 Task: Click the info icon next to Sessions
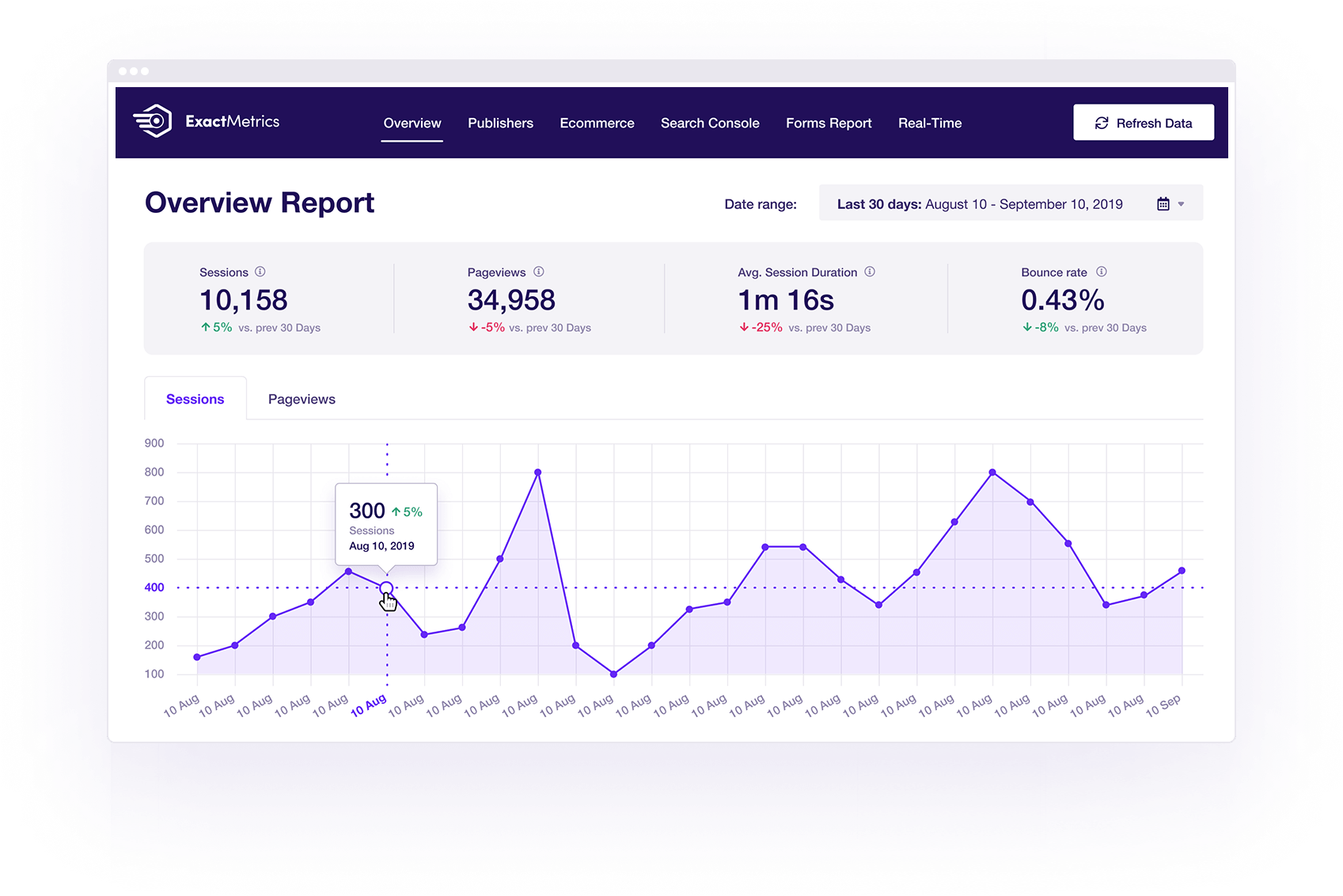pos(260,271)
